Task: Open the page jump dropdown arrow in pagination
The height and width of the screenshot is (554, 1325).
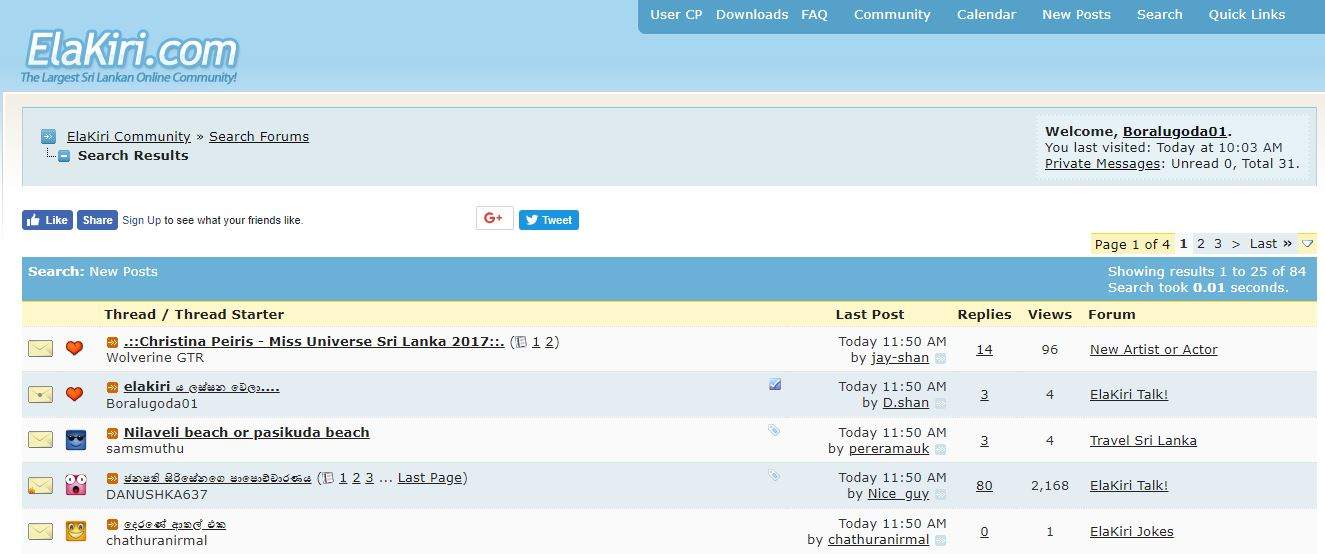Action: pos(1307,243)
